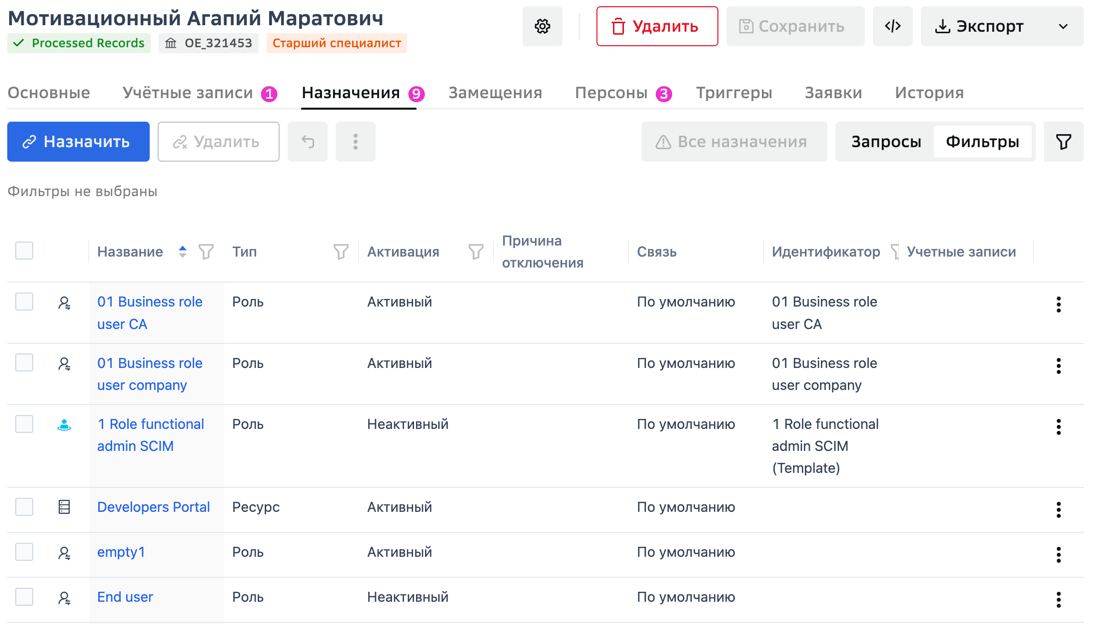The image size is (1096, 624).
Task: Open row menu for 01 Business role user CA
Action: click(1058, 305)
